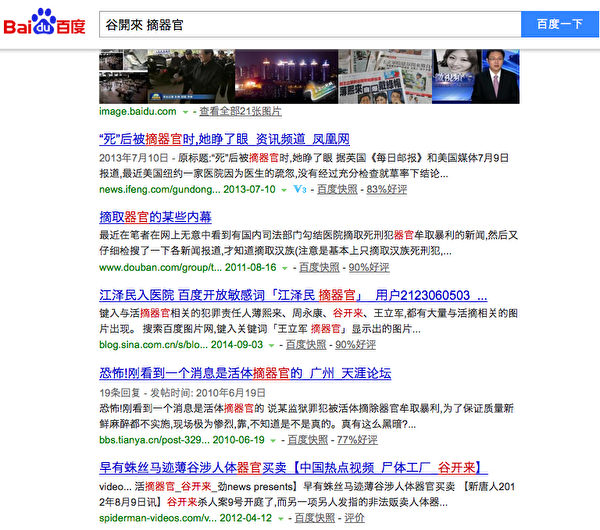The width and height of the screenshot is (600, 530).
Task: Expand dropdown arrow next to image.baidu.com
Action: point(185,113)
